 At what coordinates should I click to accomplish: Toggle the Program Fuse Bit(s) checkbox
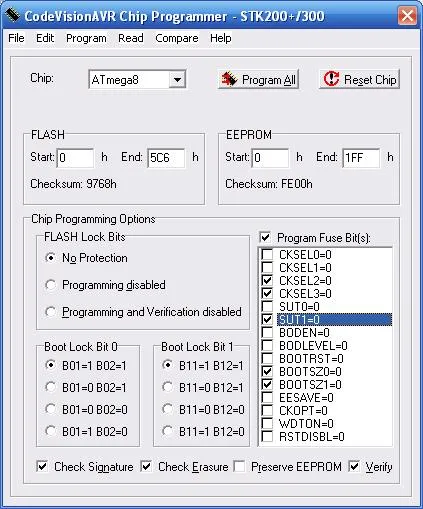[265, 238]
